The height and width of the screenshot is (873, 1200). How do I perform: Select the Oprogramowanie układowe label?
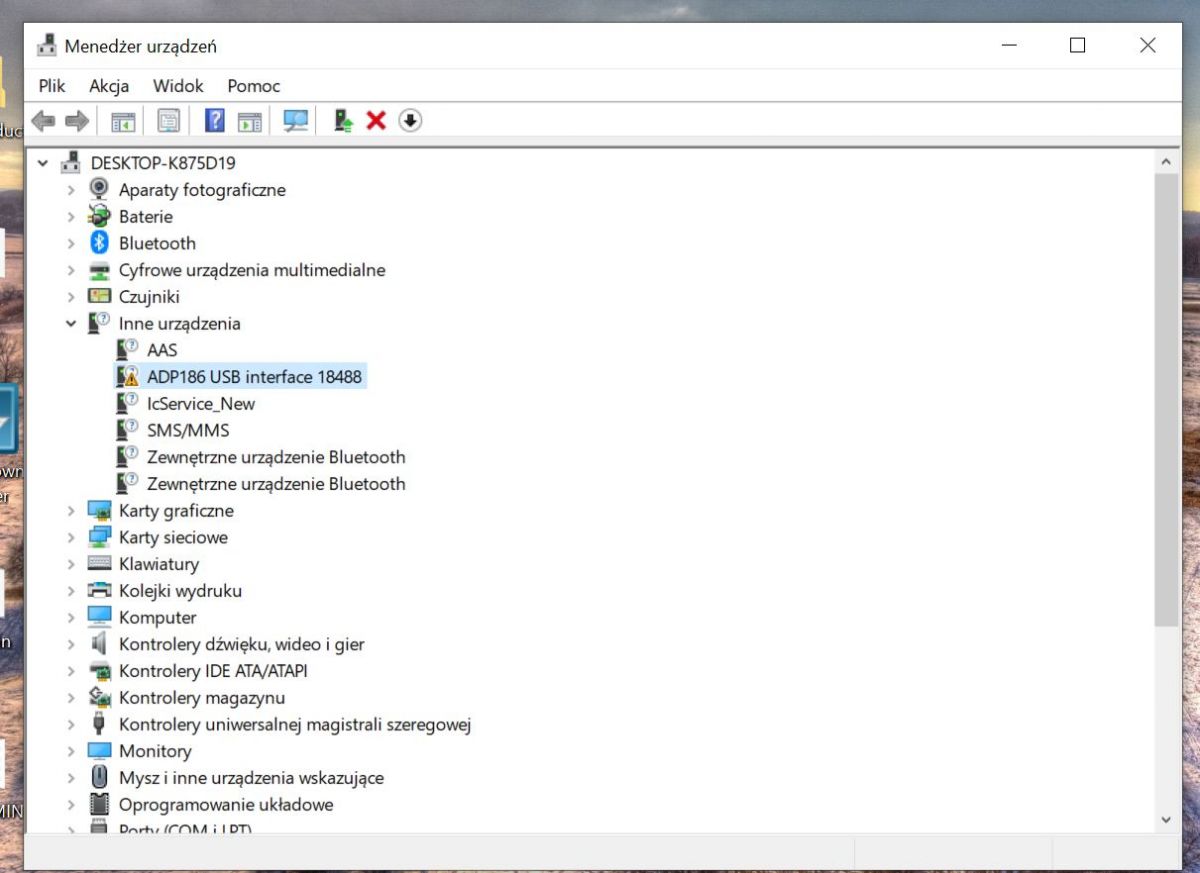(226, 804)
